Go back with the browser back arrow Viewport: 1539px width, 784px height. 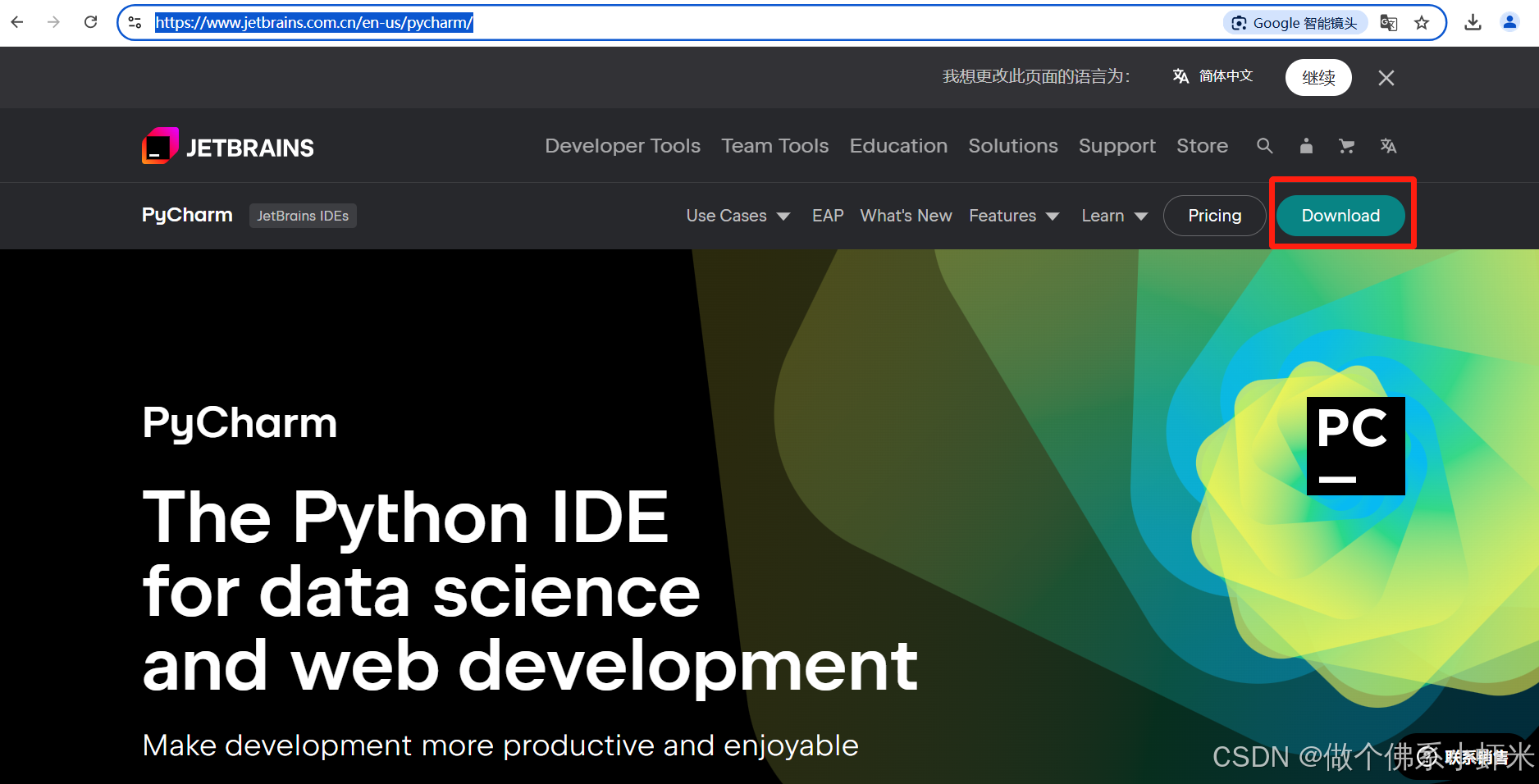[x=17, y=22]
